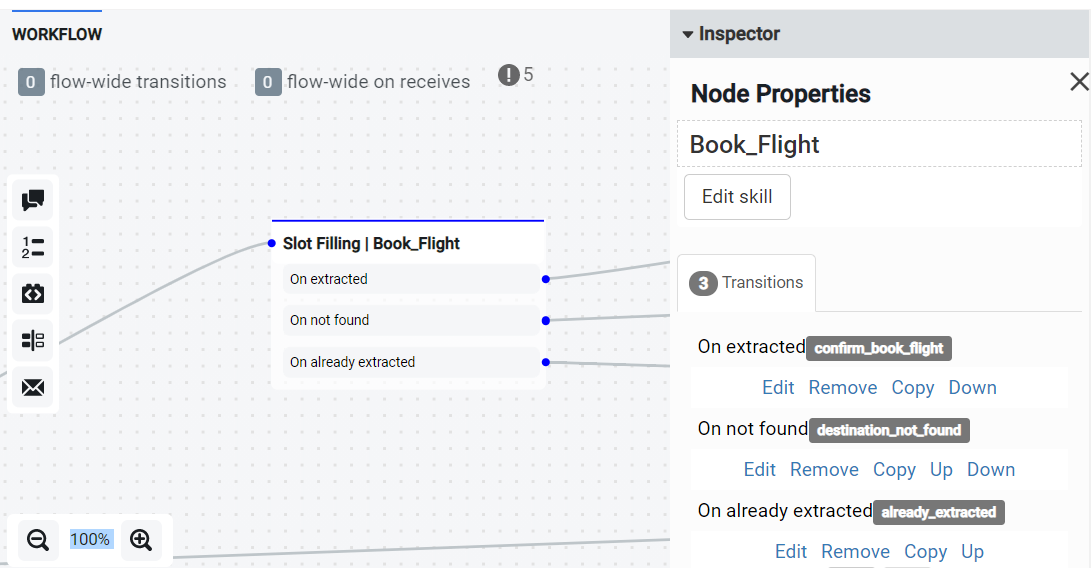Click the chat bubbles icon in left toolbar
Viewport: 1091px width, 568px height.
(x=33, y=201)
